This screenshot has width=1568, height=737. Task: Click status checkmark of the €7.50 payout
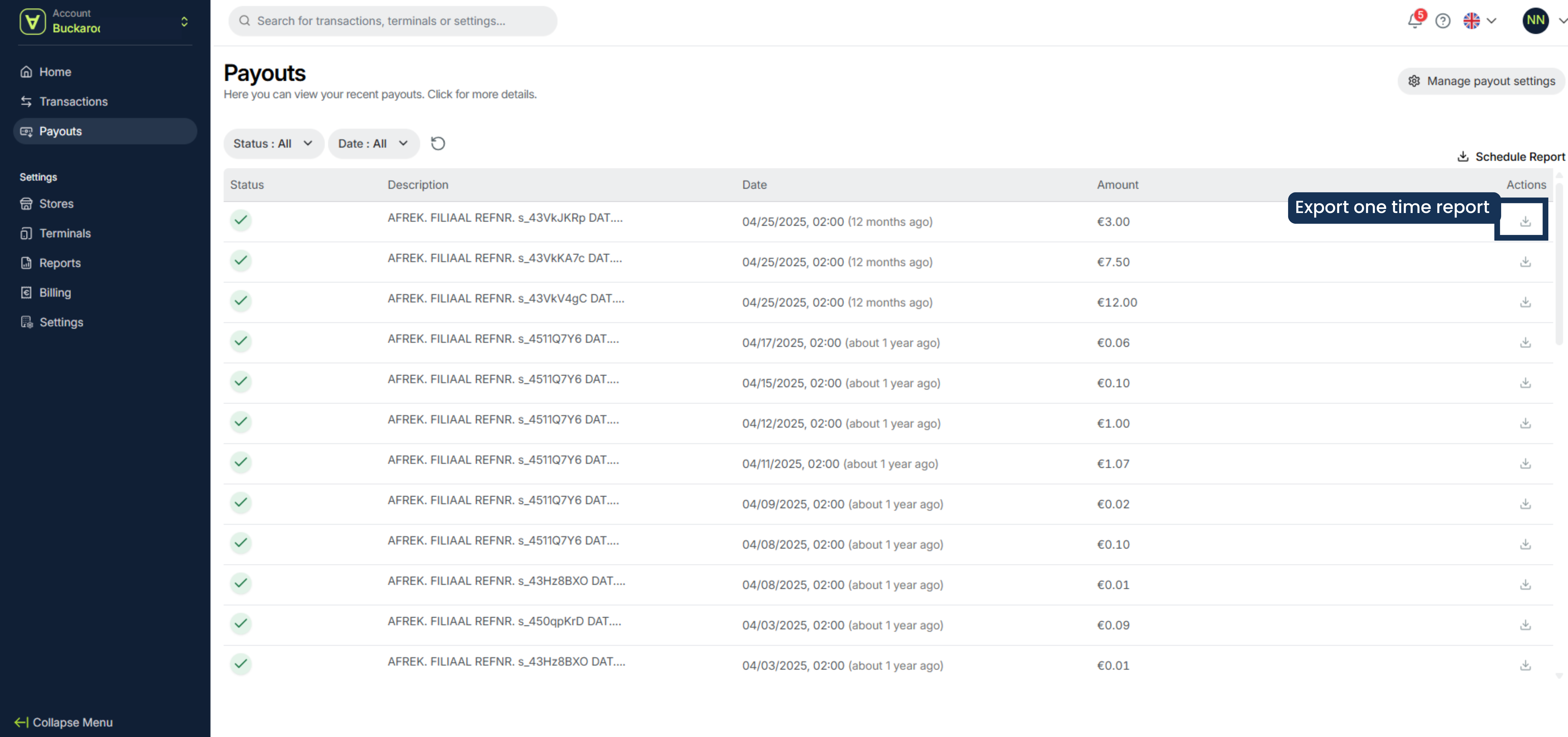pyautogui.click(x=241, y=260)
